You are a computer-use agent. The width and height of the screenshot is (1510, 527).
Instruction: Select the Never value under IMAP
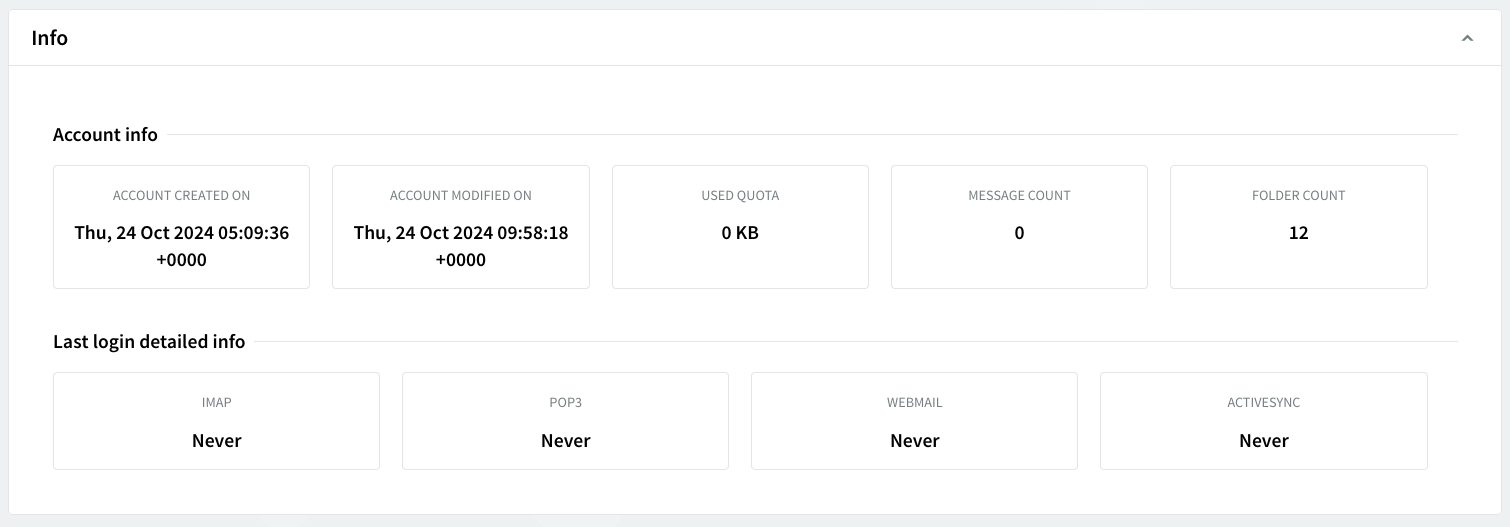(216, 441)
